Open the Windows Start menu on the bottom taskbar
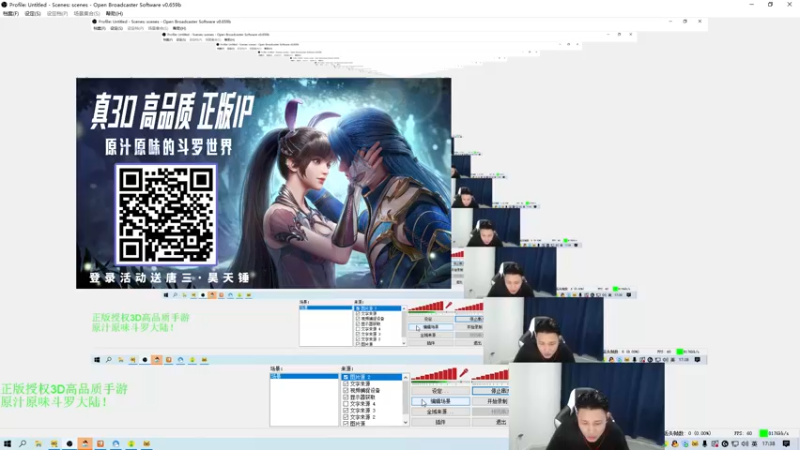800x450 pixels. click(7, 443)
